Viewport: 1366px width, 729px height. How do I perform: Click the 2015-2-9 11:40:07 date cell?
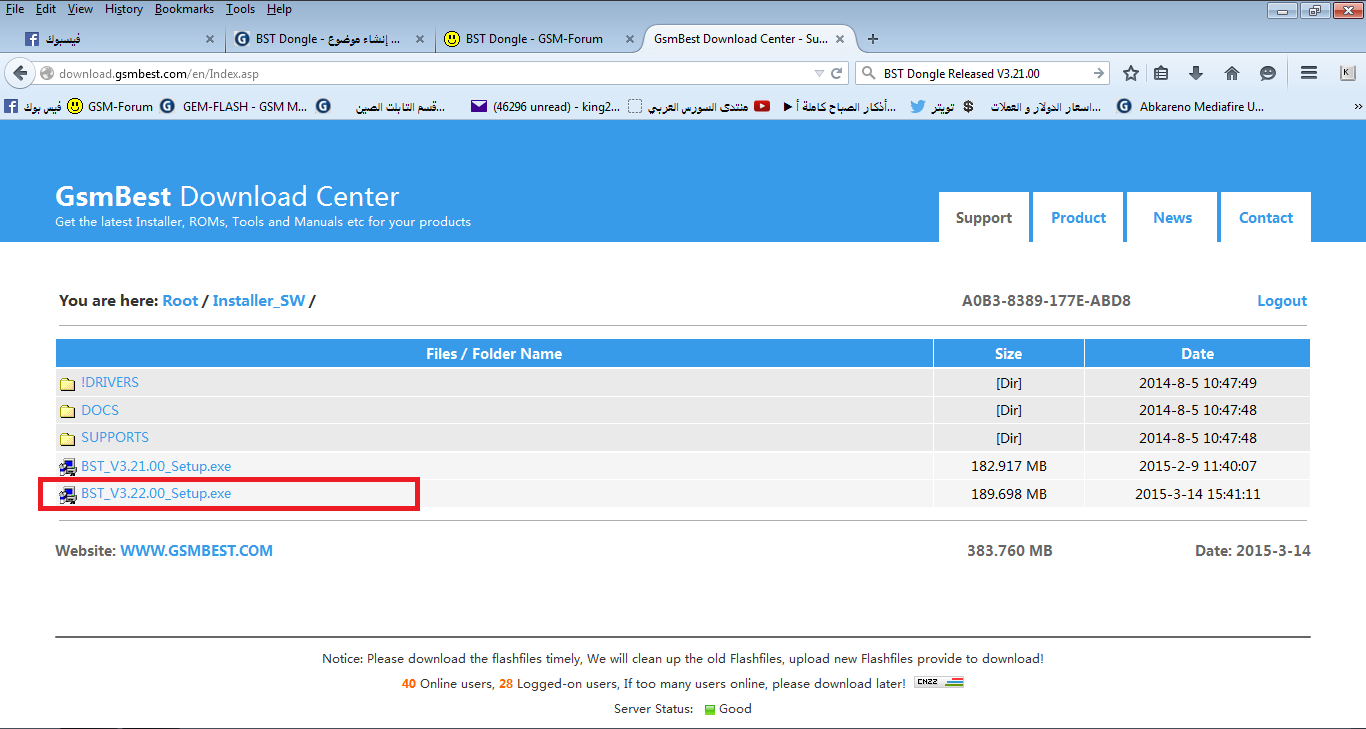1198,466
